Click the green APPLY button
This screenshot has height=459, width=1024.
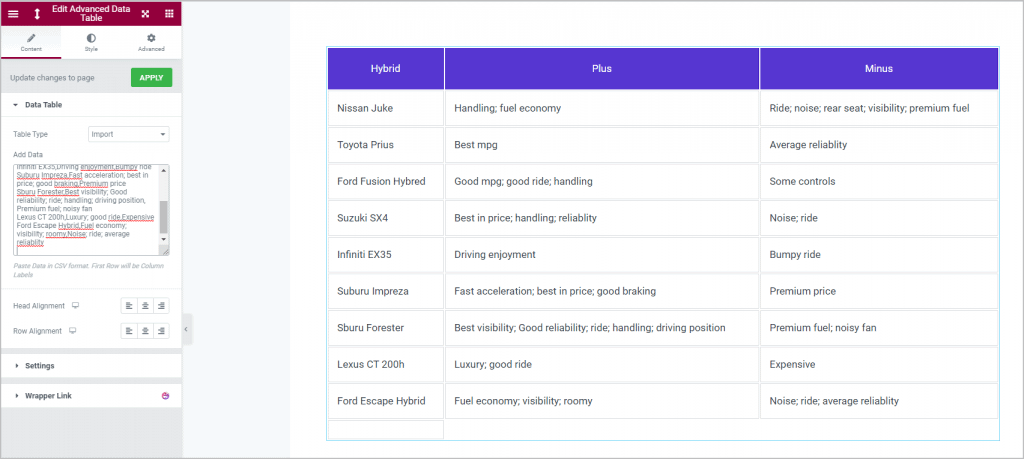click(x=152, y=77)
